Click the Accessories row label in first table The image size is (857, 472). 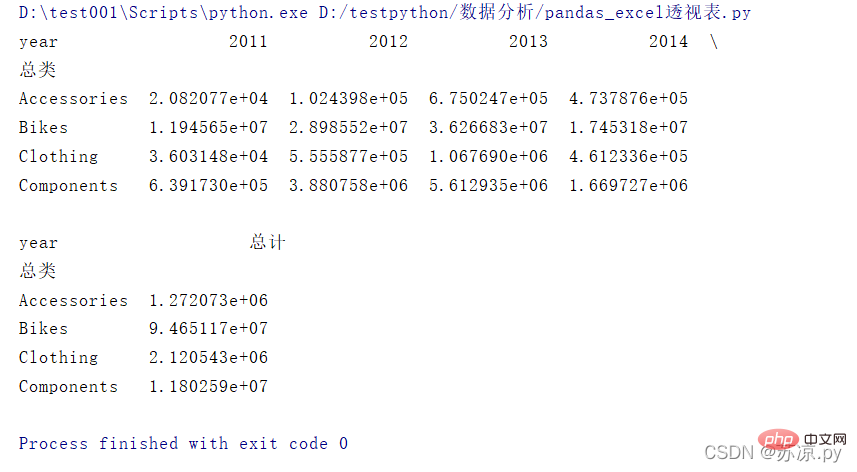tap(73, 99)
